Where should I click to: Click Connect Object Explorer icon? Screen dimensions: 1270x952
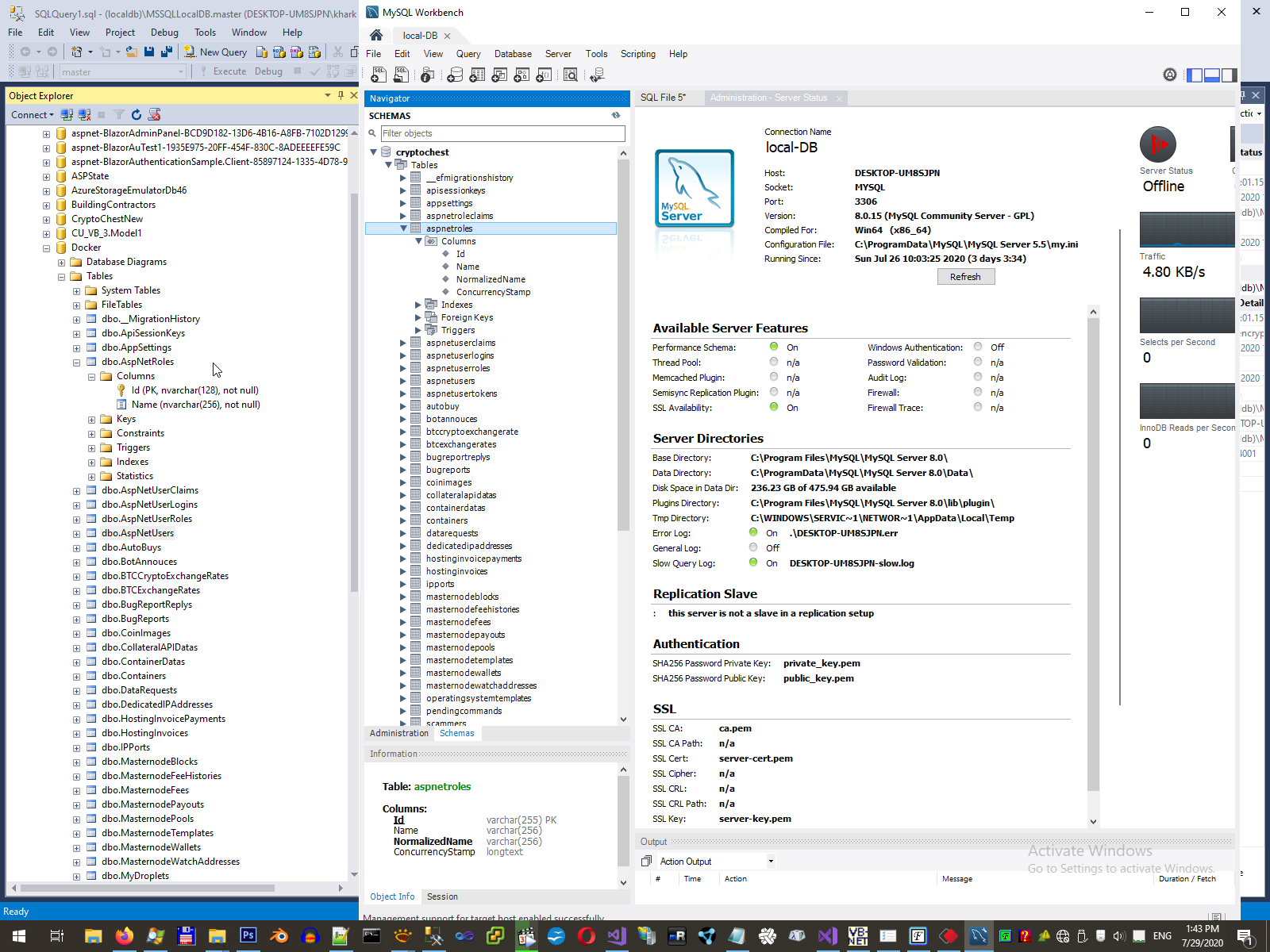(67, 115)
